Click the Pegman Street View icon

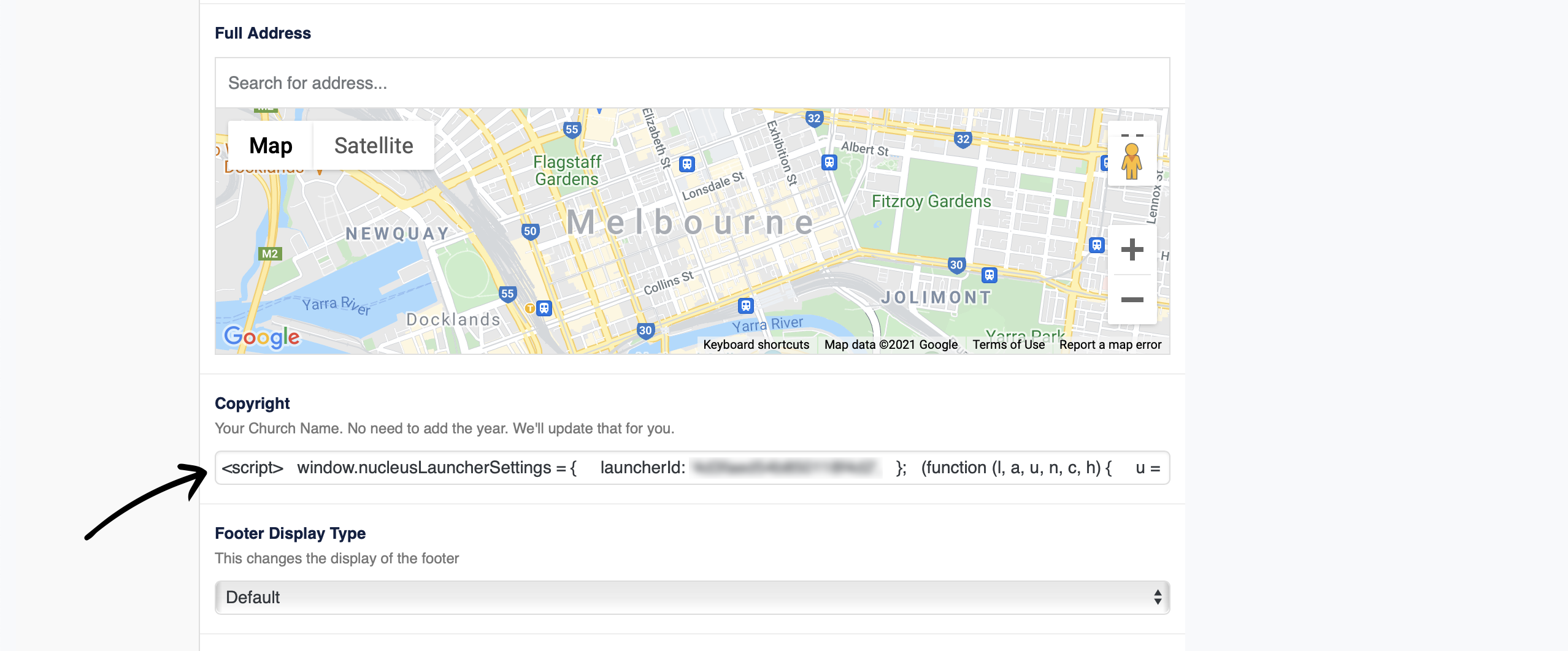click(x=1132, y=161)
